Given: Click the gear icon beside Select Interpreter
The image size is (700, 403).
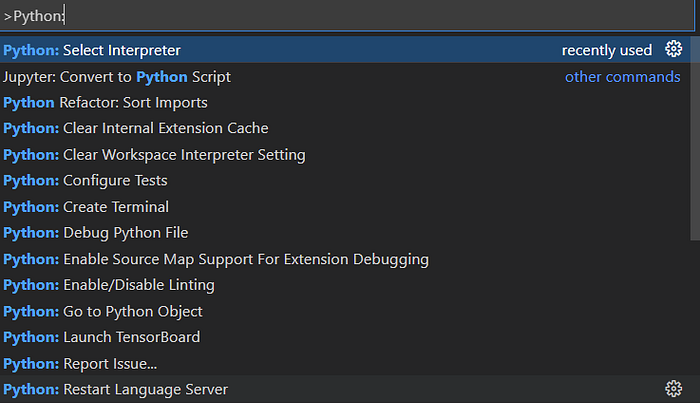Looking at the screenshot, I should (x=673, y=50).
